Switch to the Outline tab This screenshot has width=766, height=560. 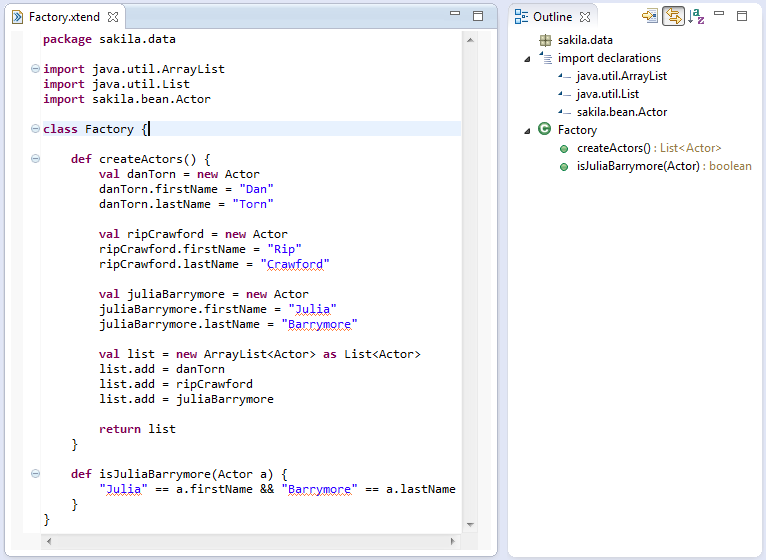click(551, 17)
